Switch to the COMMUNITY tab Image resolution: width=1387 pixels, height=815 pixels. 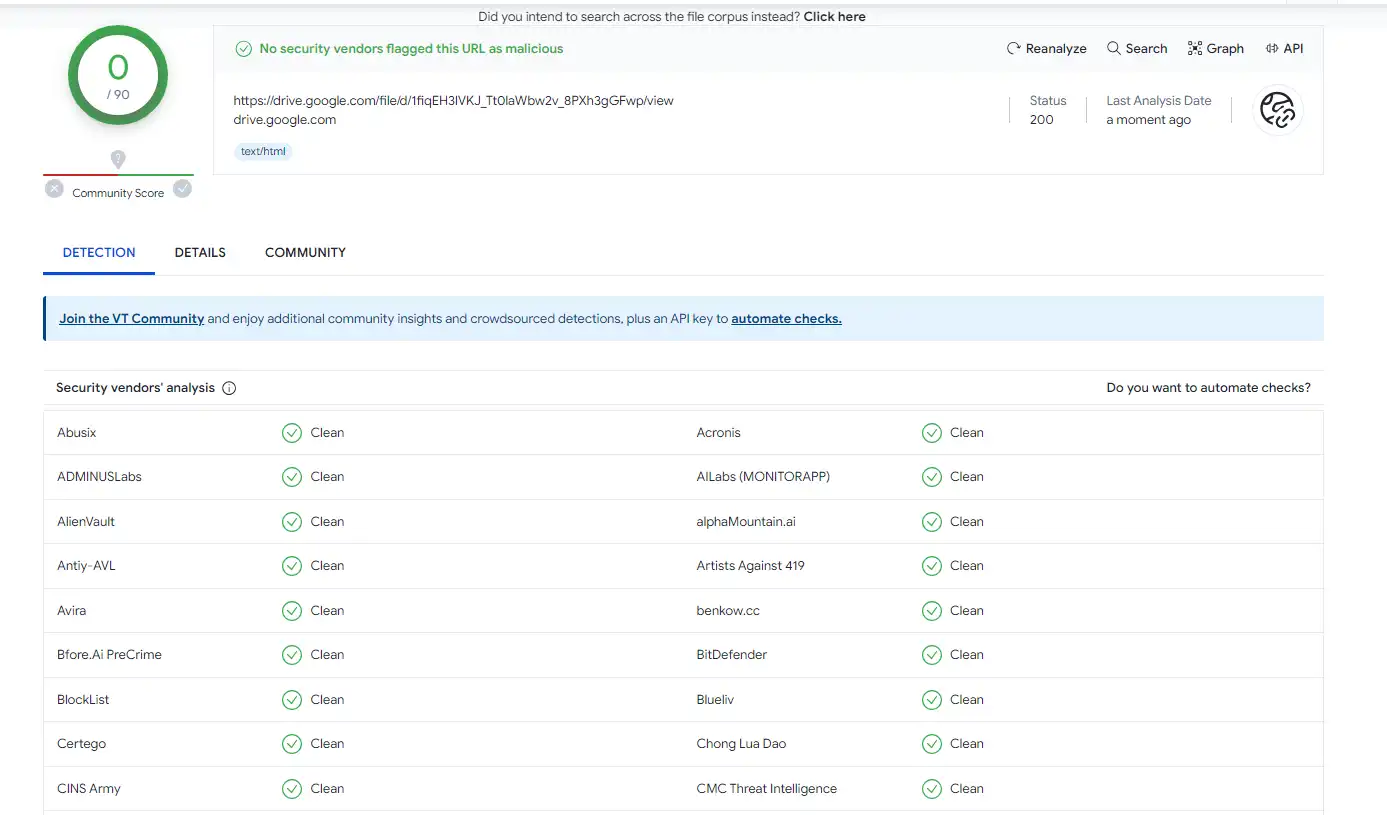click(305, 252)
